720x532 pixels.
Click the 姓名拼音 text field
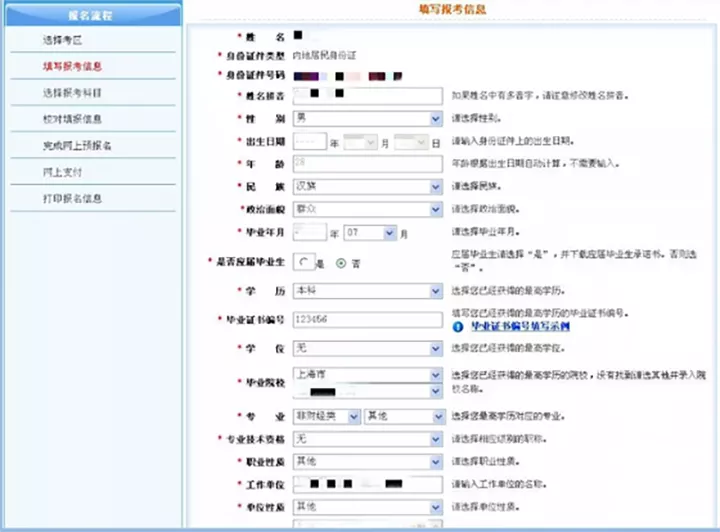pos(367,95)
